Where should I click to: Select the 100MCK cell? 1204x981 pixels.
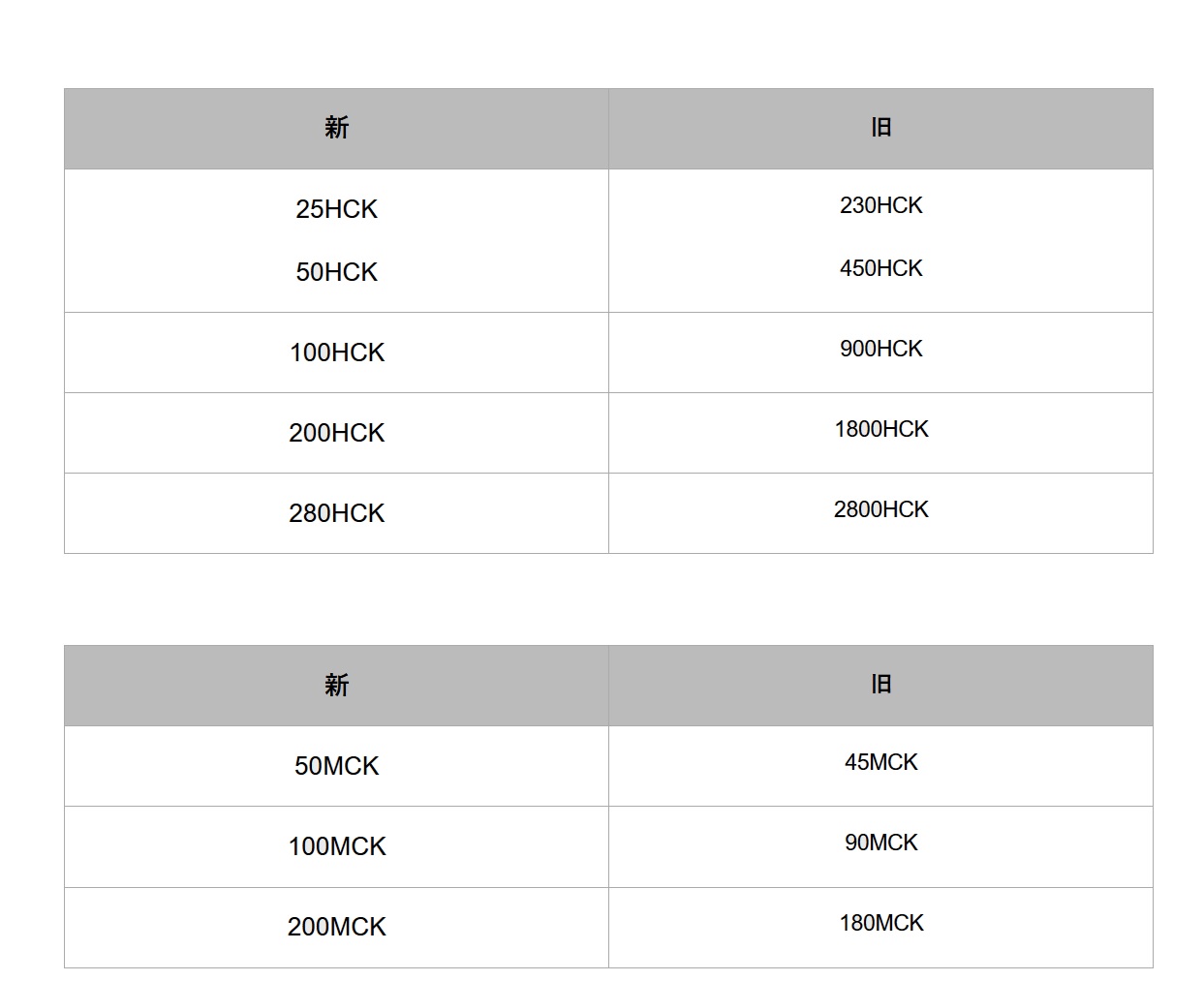336,846
